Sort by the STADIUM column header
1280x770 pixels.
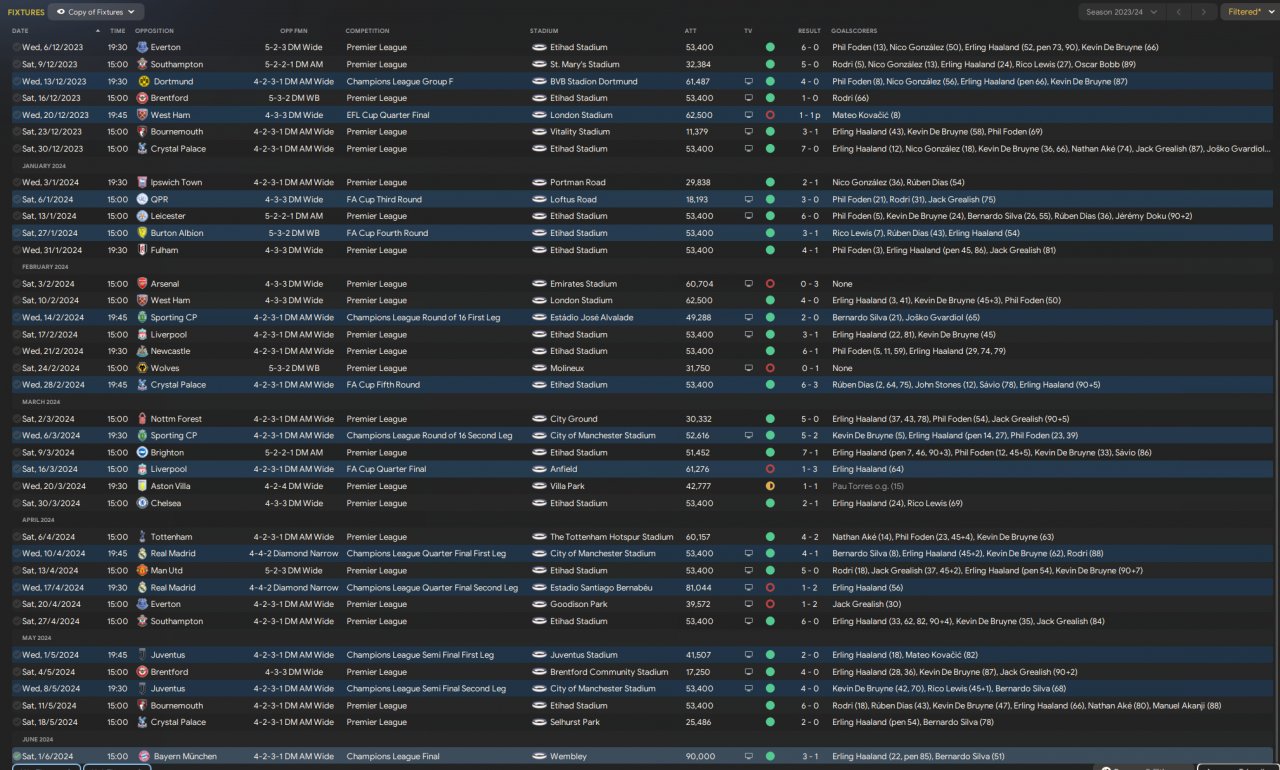tap(544, 31)
